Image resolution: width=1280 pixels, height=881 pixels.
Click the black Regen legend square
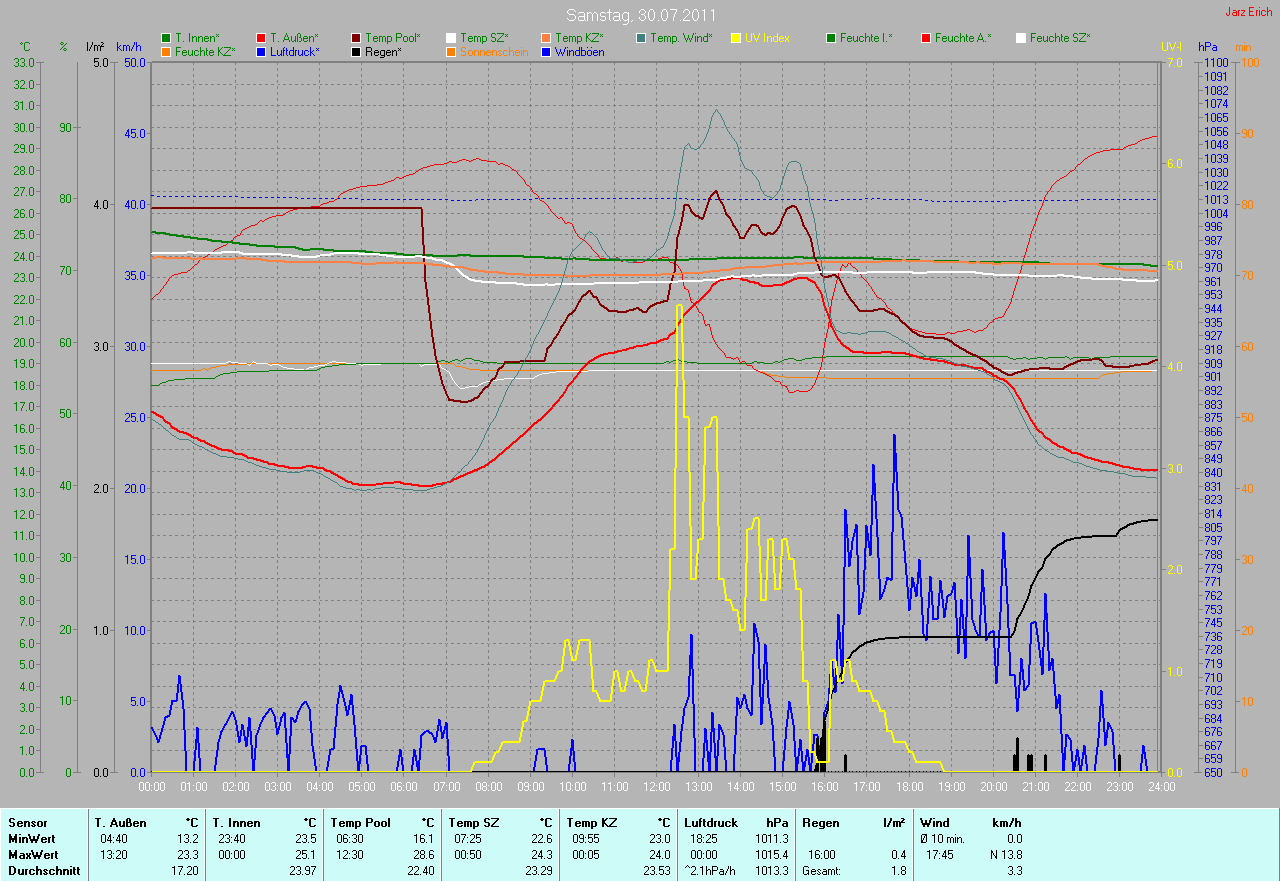click(356, 51)
